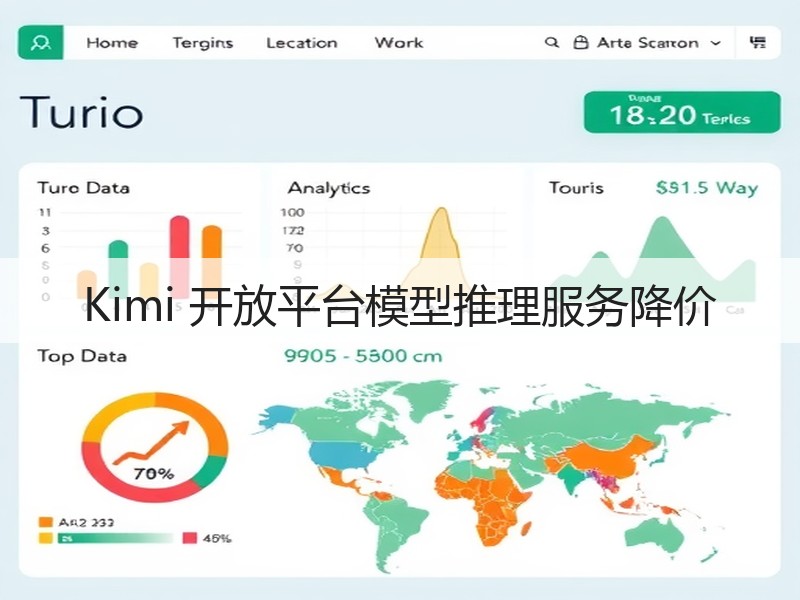The height and width of the screenshot is (600, 800).
Task: Click the green 18:20 Terles button
Action: point(682,113)
